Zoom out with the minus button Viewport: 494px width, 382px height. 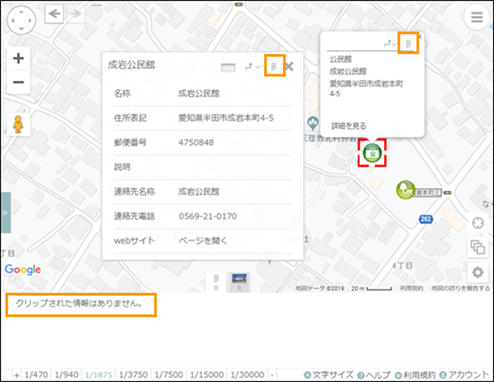(18, 82)
